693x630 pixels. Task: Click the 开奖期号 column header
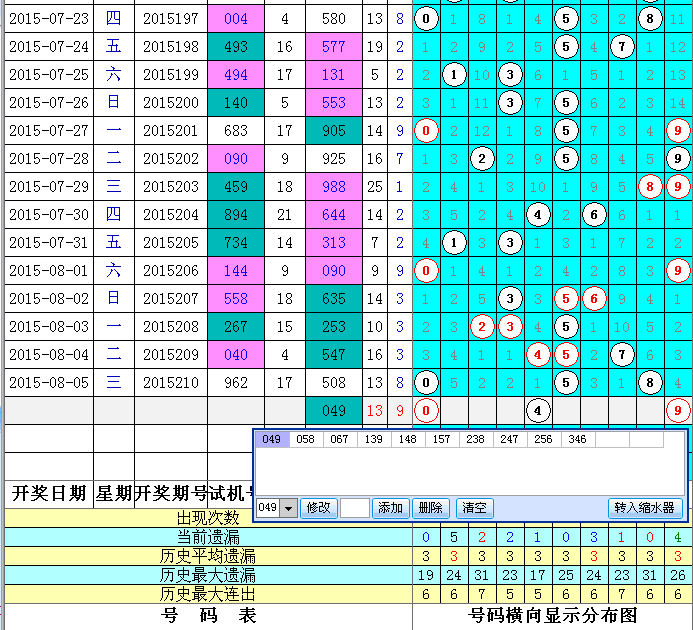171,494
